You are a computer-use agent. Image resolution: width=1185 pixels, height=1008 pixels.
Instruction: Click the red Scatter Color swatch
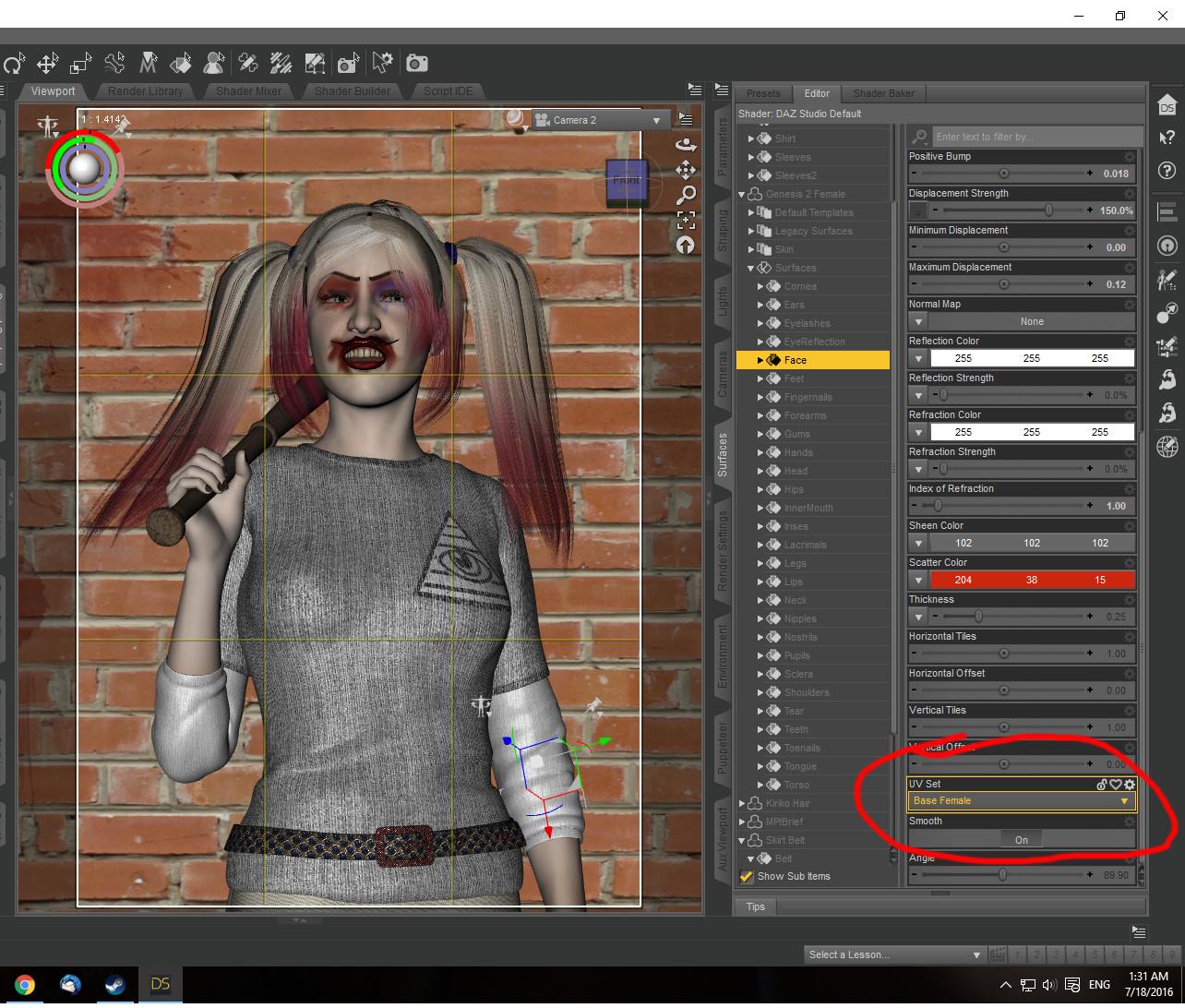pyautogui.click(x=1032, y=580)
